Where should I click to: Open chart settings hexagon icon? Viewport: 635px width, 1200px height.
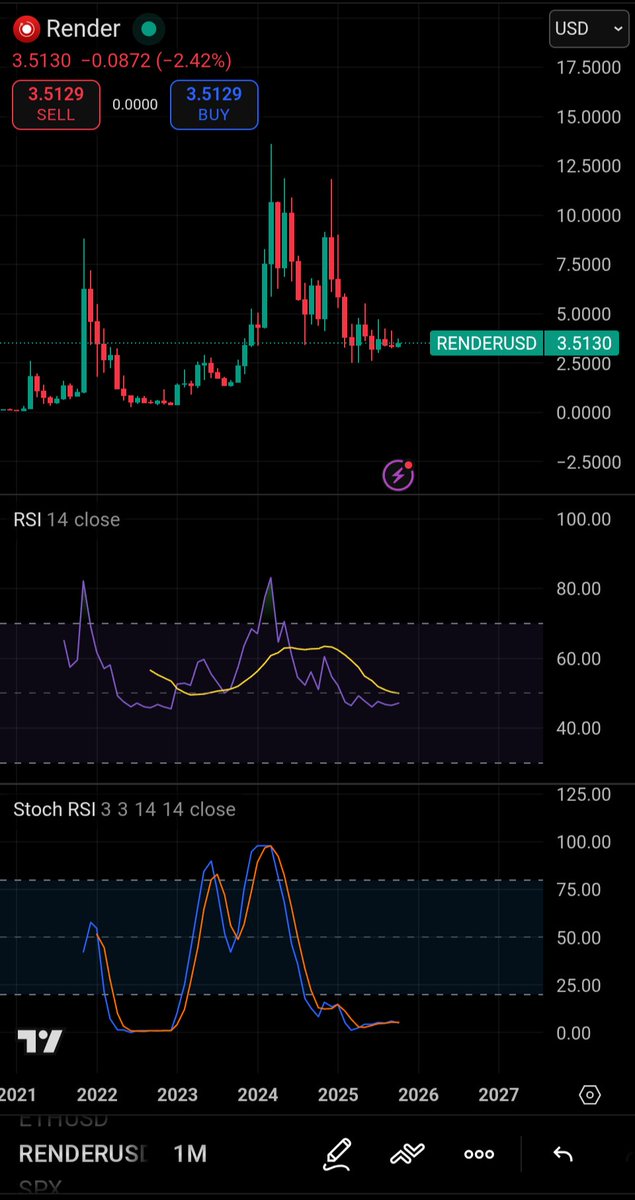(x=590, y=1094)
